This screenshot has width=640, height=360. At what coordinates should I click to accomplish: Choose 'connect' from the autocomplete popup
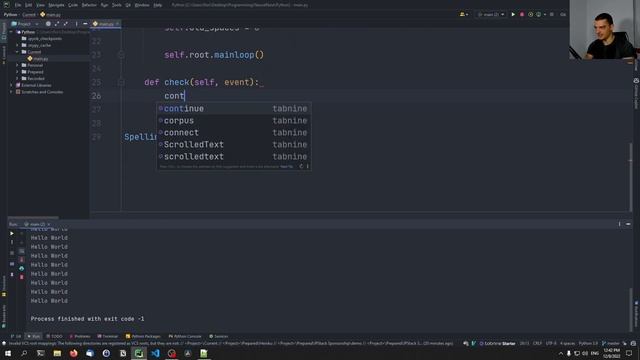click(234, 133)
